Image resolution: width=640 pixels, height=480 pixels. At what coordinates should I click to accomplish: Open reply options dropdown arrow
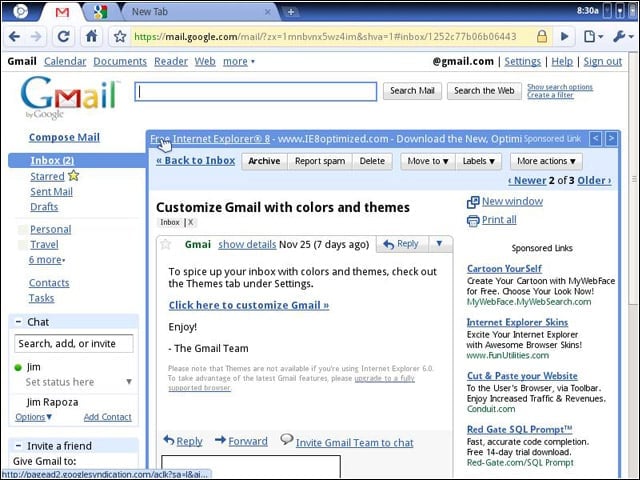440,244
